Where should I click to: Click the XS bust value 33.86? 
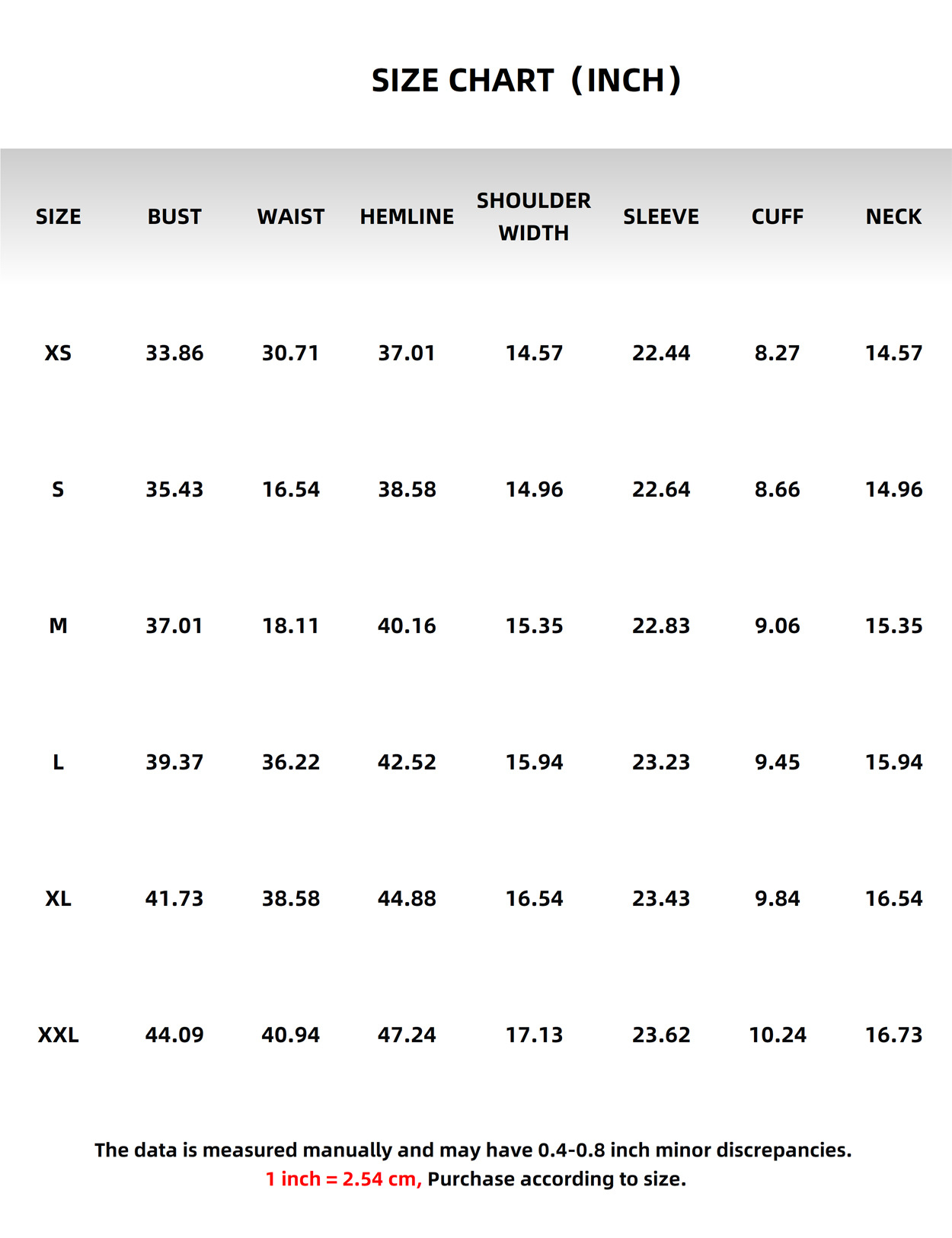pos(174,353)
